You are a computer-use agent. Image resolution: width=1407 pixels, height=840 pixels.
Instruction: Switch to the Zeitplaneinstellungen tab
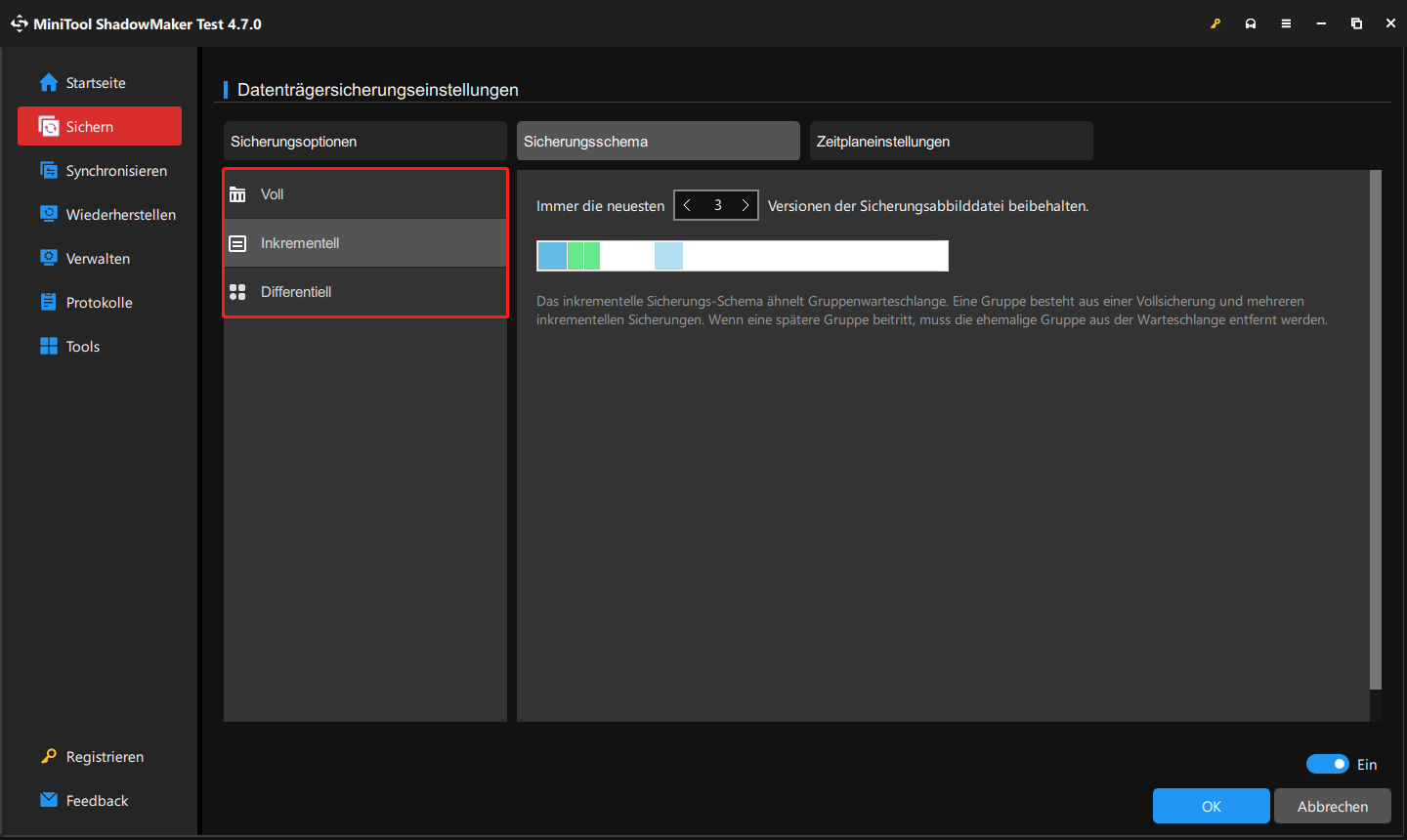click(952, 141)
